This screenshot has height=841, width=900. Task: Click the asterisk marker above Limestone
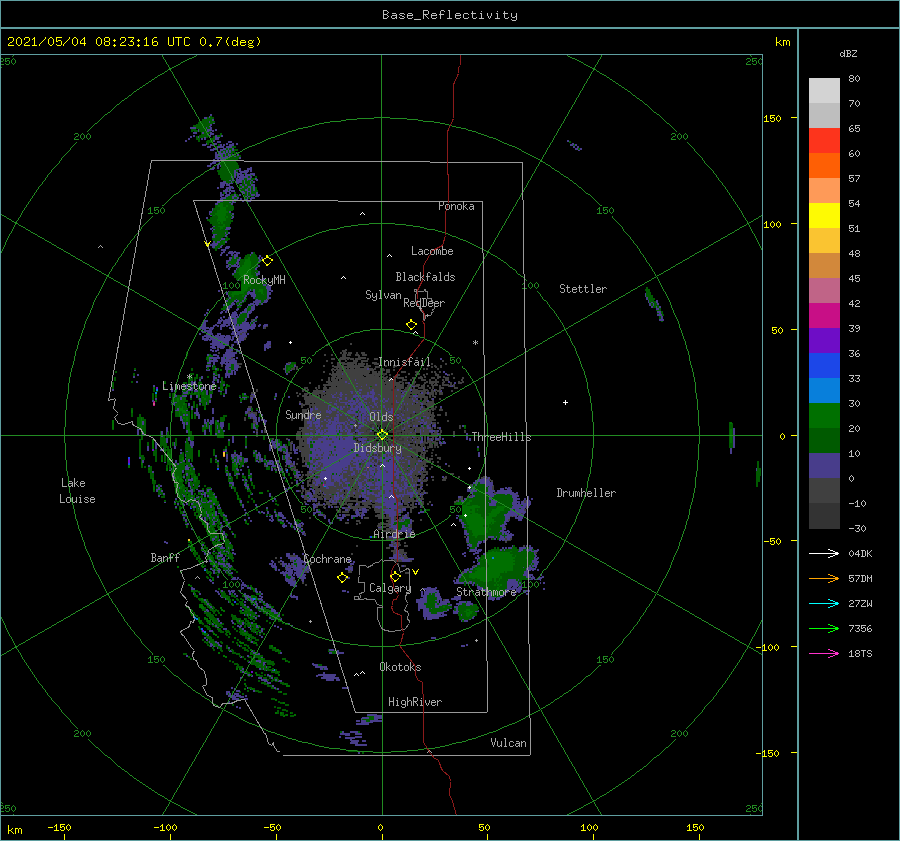click(189, 377)
